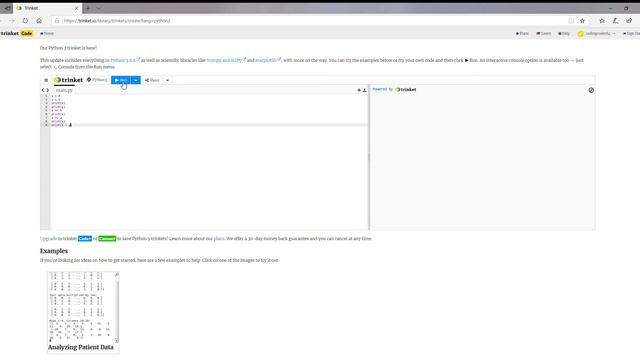Click the site lock icon in address bar

(57, 20)
